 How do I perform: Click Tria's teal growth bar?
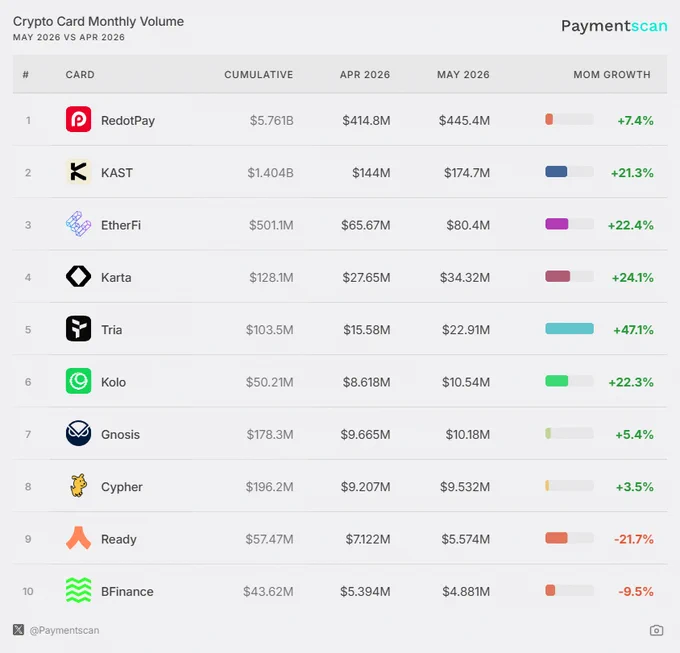(569, 329)
